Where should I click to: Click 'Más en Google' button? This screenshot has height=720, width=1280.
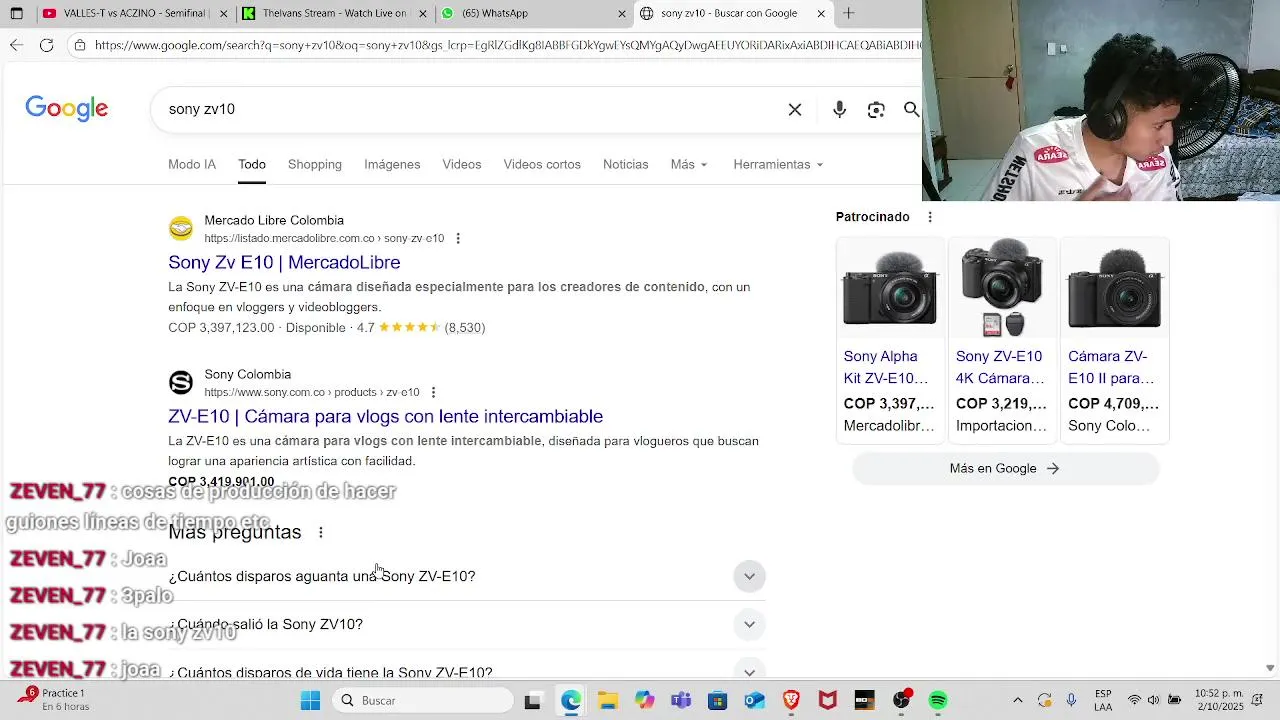point(1005,469)
